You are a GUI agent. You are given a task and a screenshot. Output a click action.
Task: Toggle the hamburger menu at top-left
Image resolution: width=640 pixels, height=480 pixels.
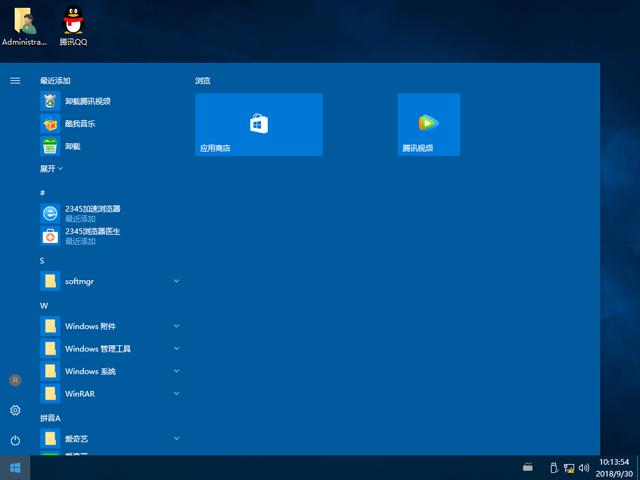pos(15,80)
